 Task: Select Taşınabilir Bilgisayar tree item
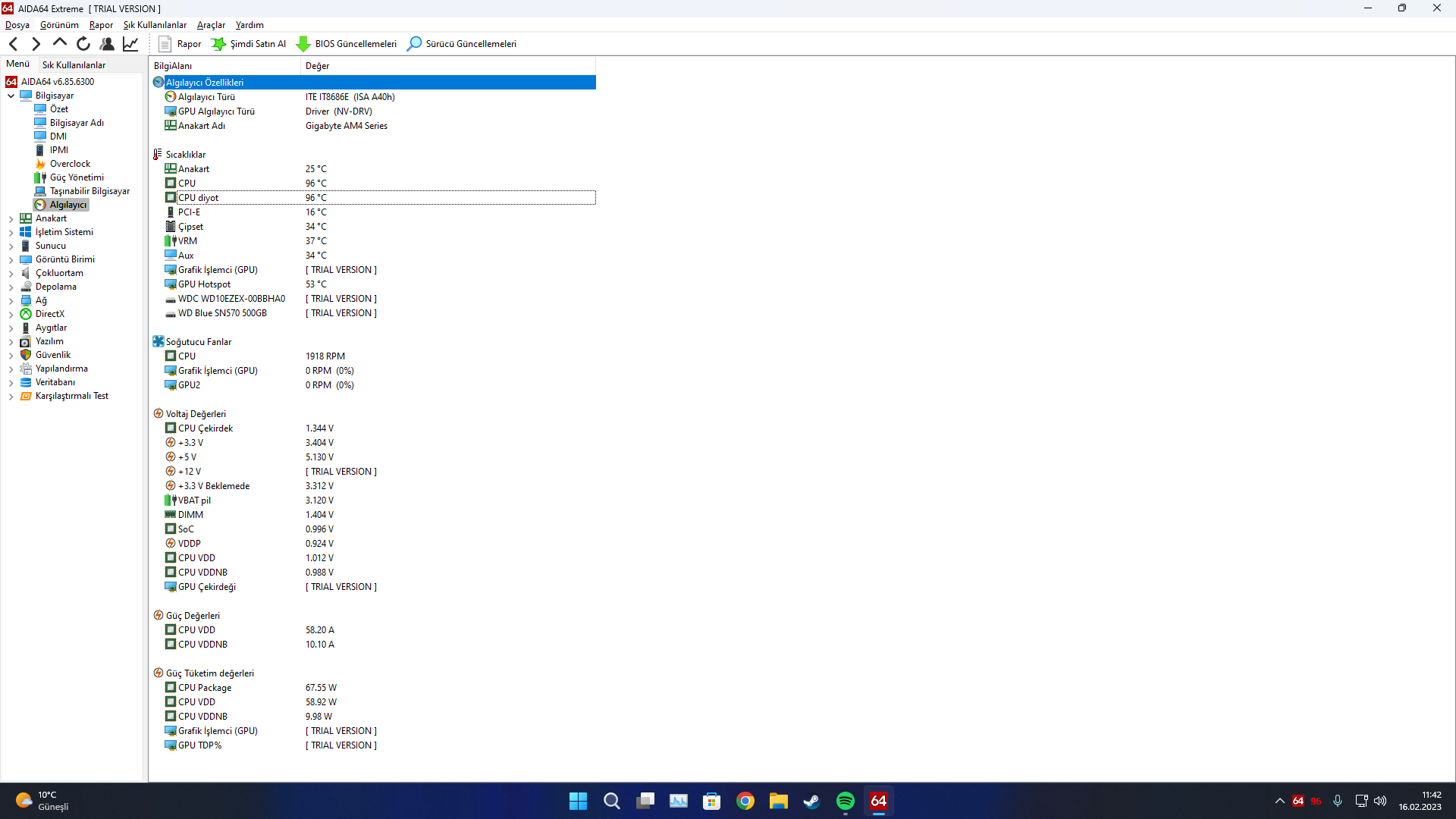89,191
